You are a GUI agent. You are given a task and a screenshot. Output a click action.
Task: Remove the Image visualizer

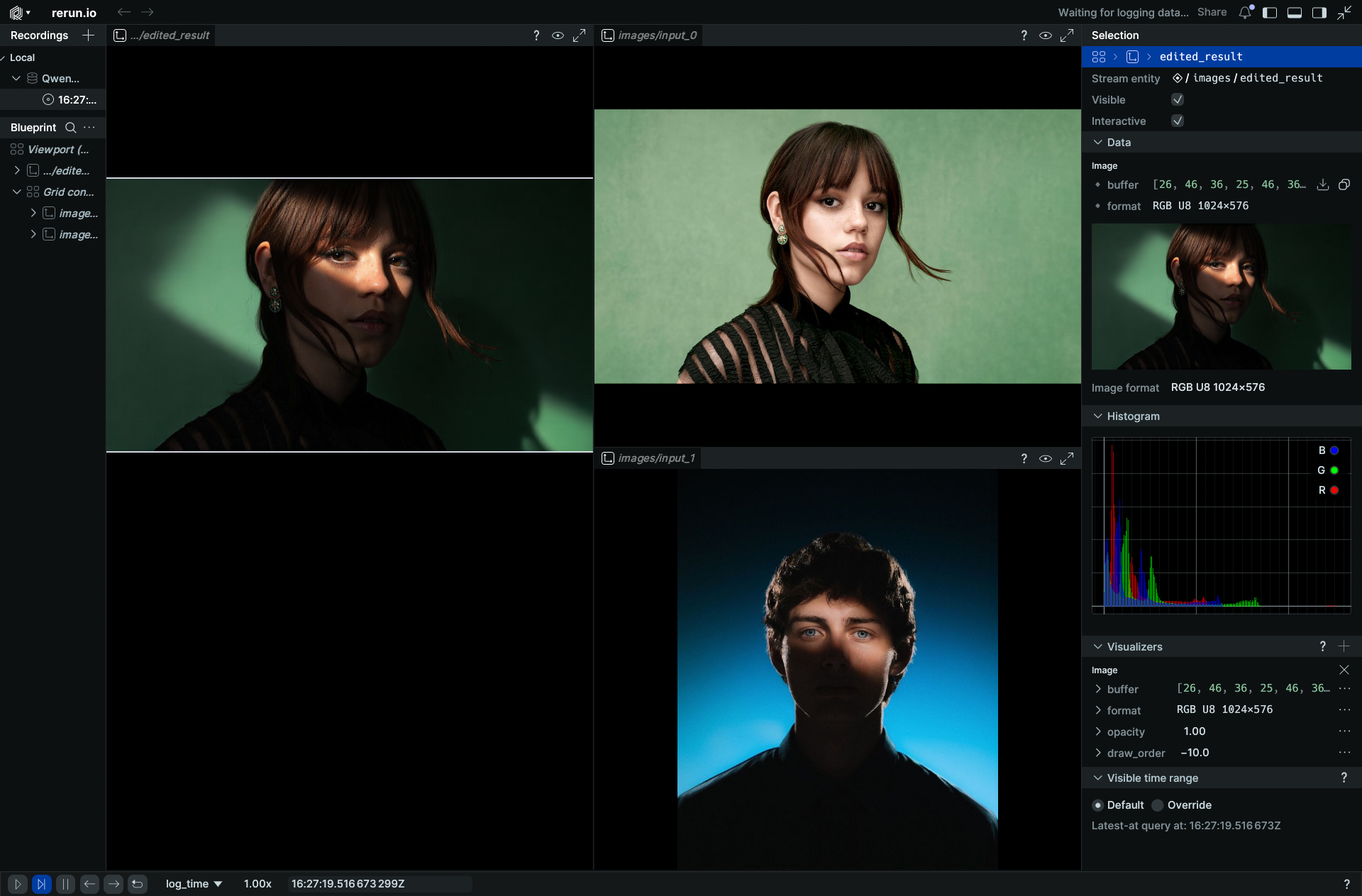(1344, 670)
